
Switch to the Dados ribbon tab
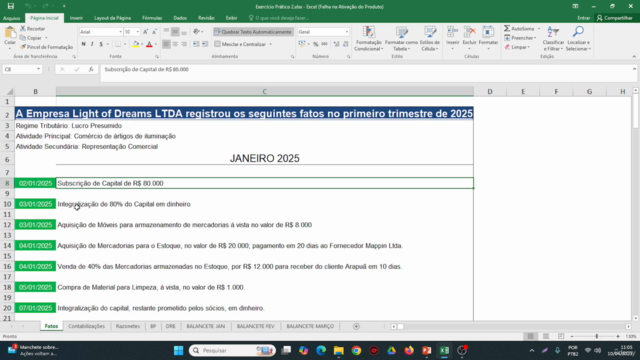[180, 18]
